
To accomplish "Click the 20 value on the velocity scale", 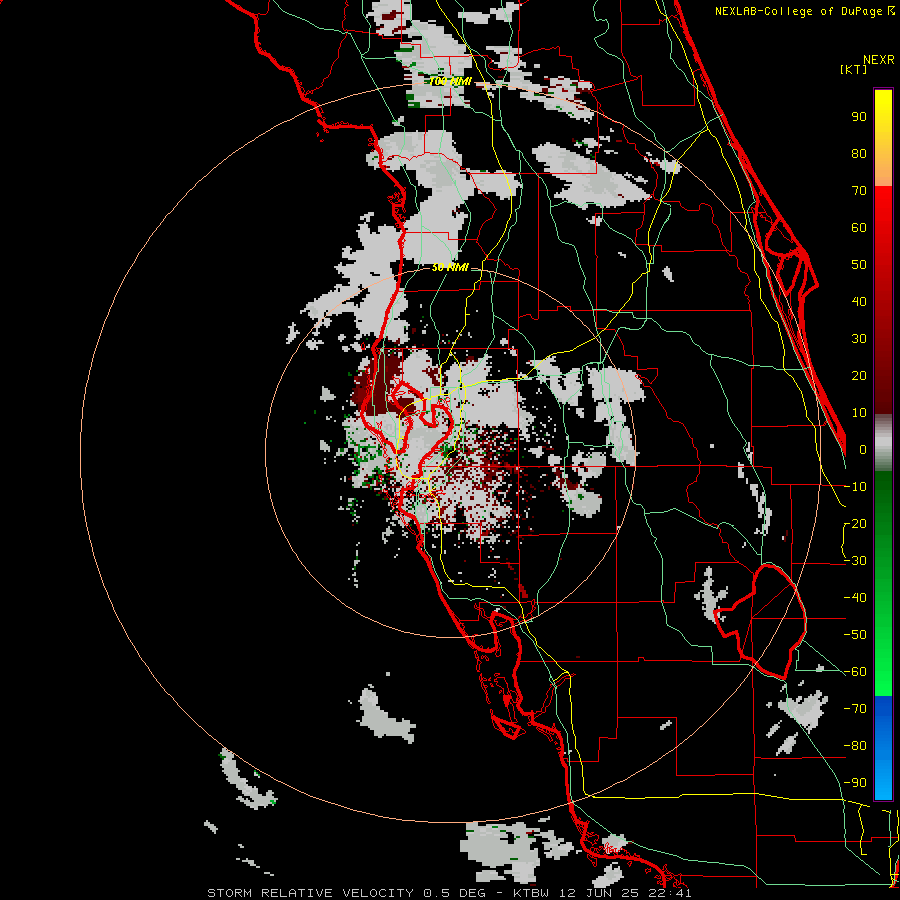I will click(x=859, y=376).
